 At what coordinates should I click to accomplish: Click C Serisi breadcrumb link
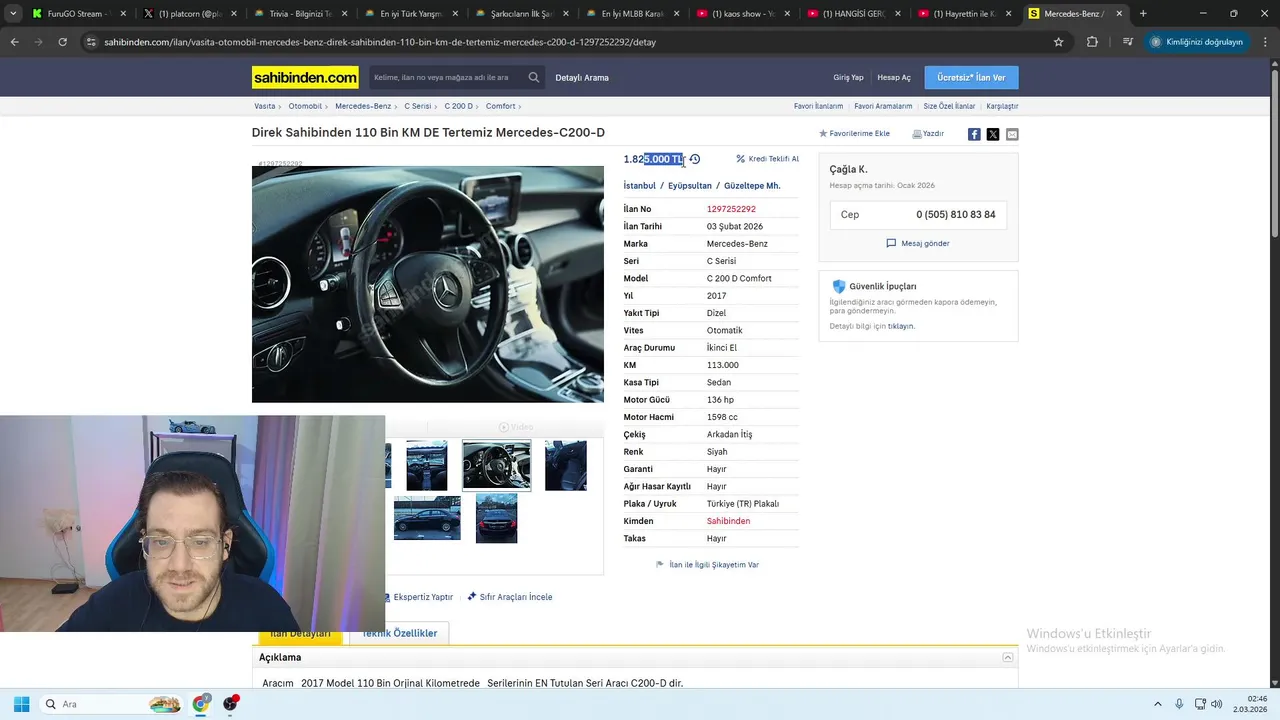click(x=418, y=106)
